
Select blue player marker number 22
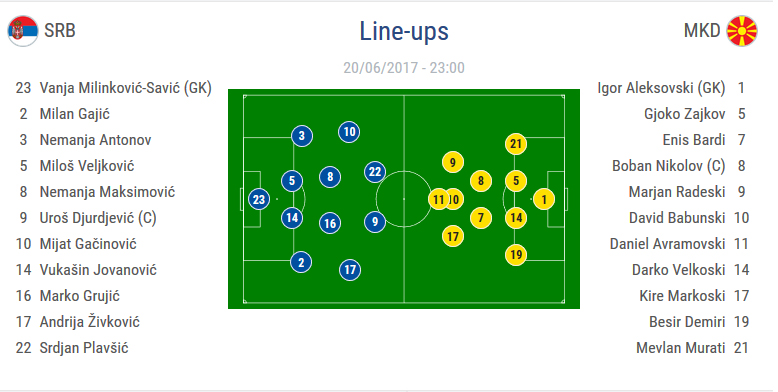(375, 172)
